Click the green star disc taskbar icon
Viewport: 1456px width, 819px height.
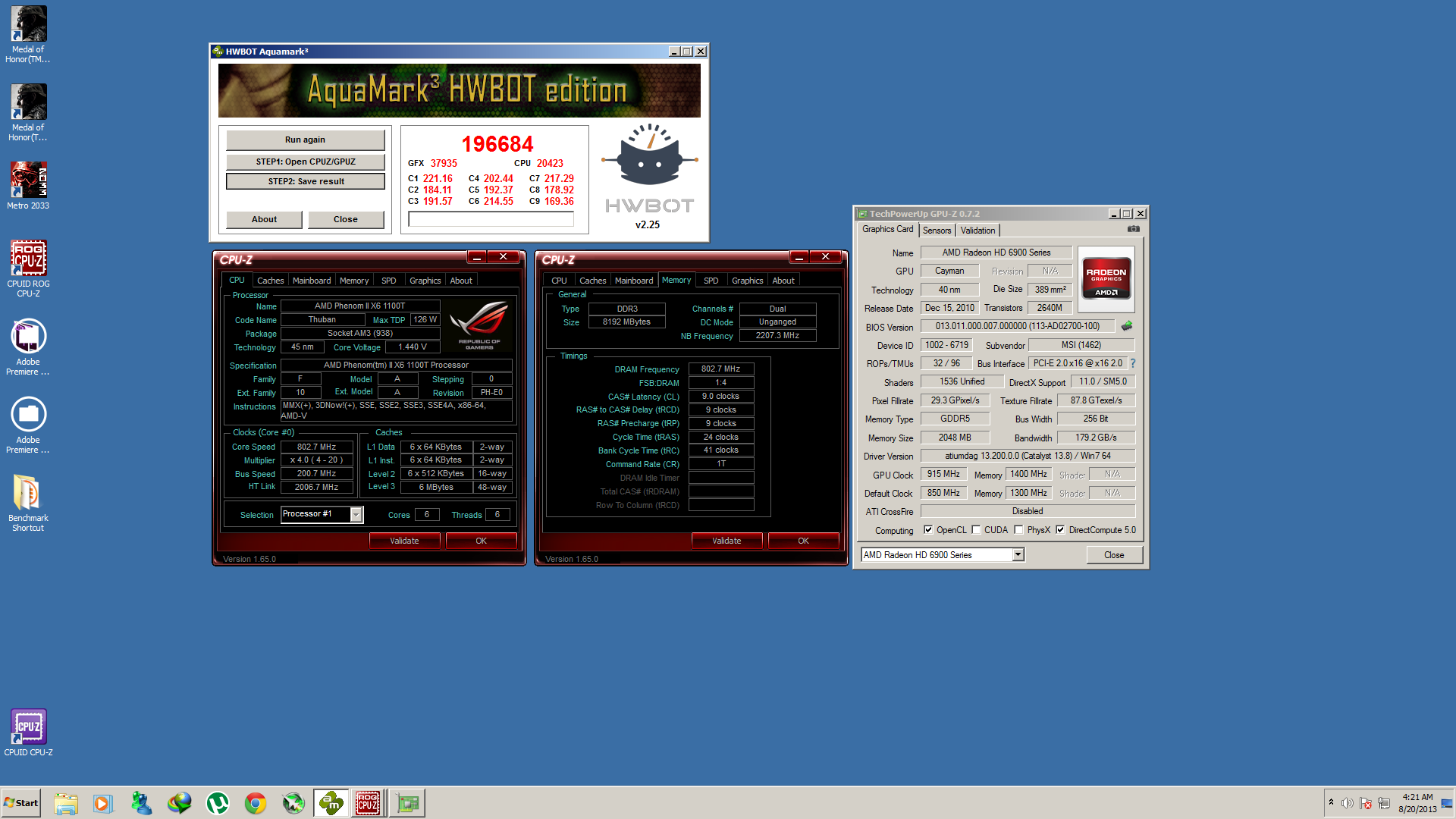click(293, 803)
